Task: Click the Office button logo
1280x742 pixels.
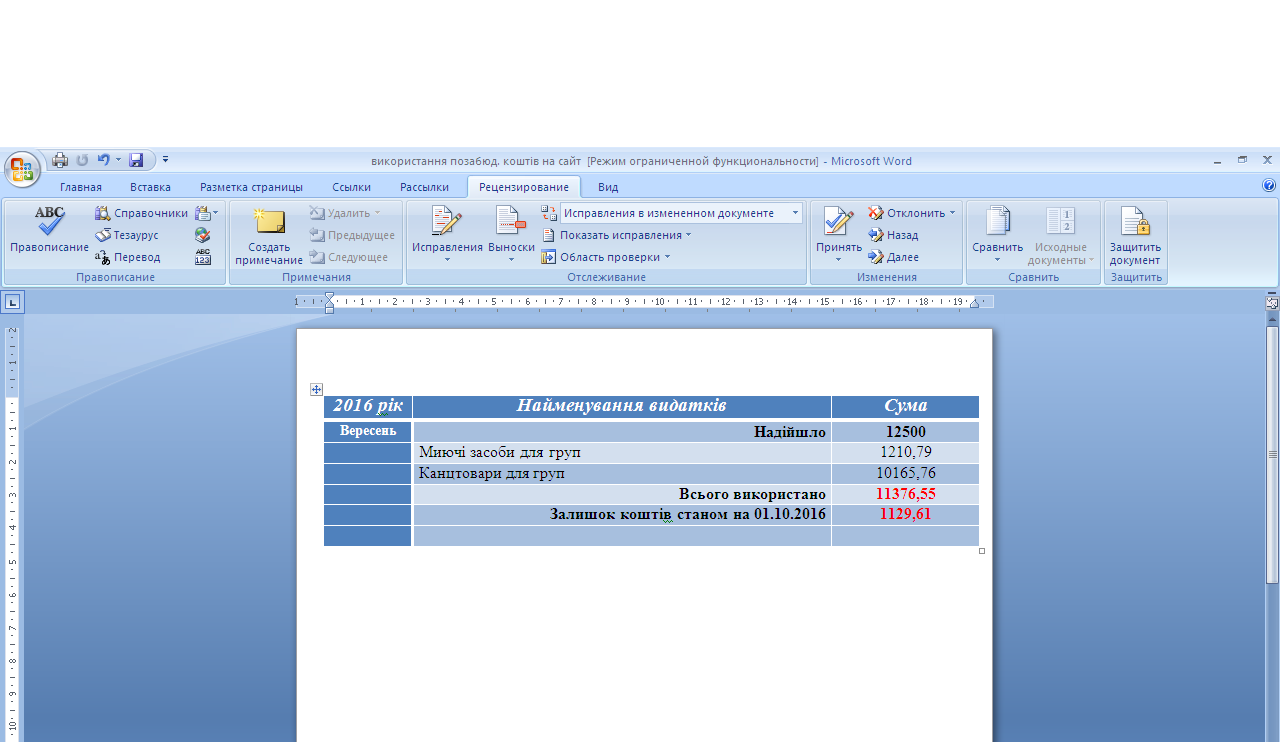Action: [x=22, y=168]
